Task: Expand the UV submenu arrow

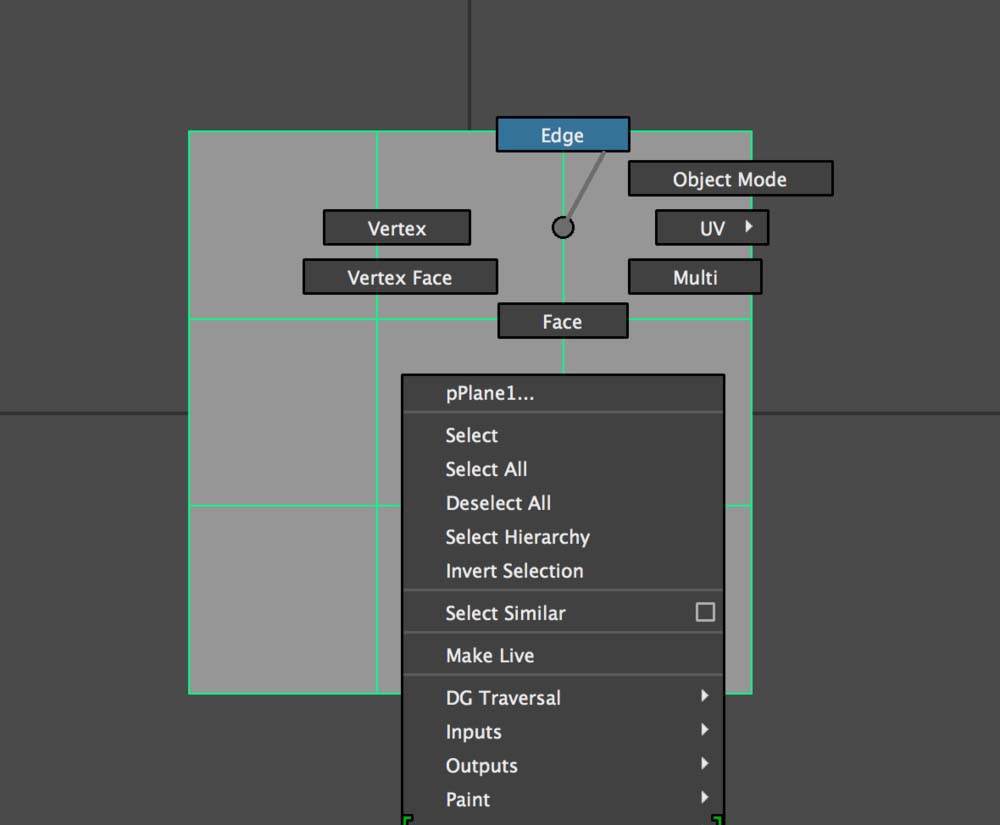Action: click(749, 226)
